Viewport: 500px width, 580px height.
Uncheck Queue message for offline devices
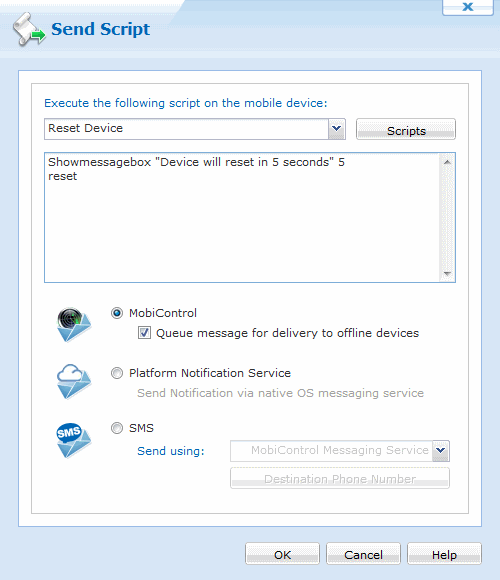(x=144, y=333)
